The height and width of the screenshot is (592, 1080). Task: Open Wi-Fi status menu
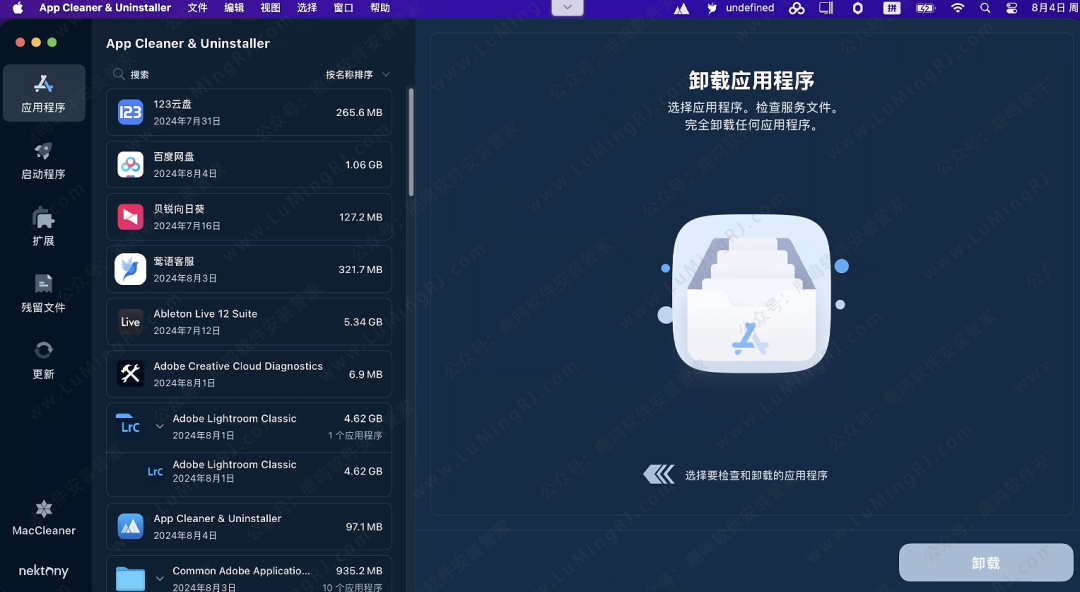(957, 8)
